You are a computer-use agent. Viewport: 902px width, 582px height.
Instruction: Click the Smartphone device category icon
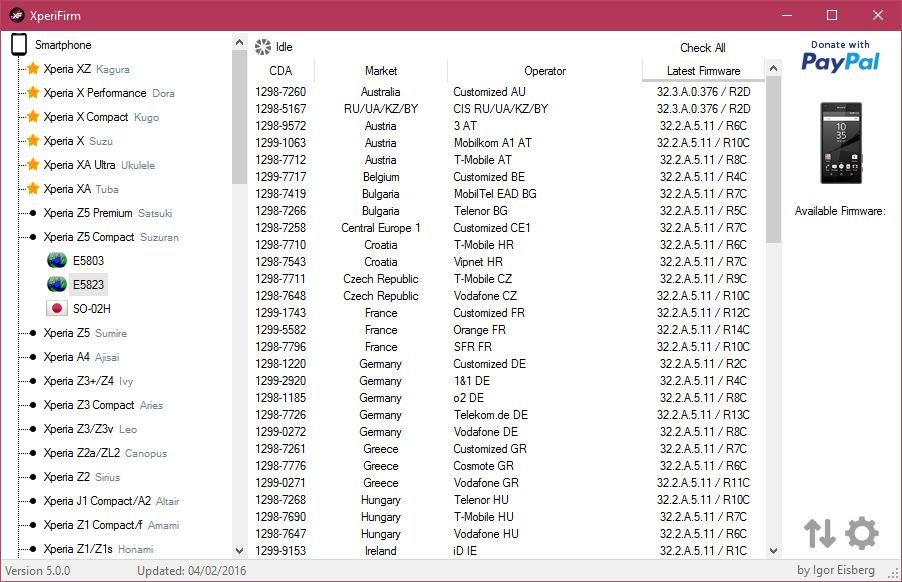coord(19,44)
